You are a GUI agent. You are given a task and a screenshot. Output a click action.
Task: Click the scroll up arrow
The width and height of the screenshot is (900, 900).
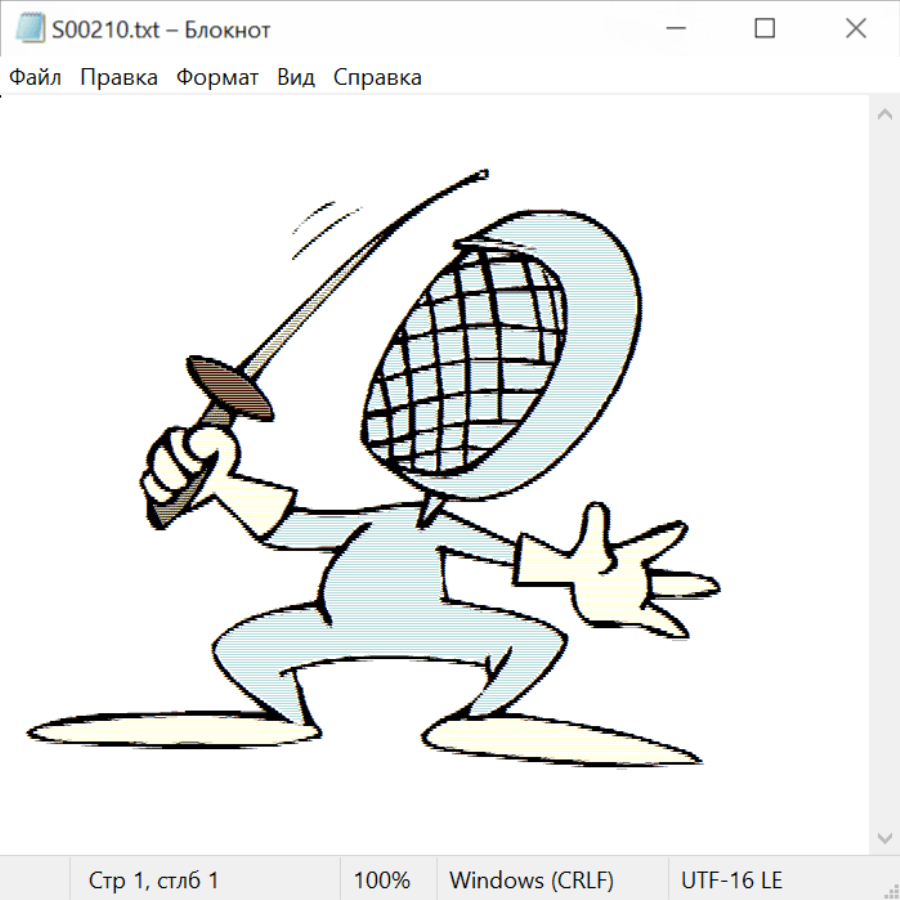click(884, 114)
